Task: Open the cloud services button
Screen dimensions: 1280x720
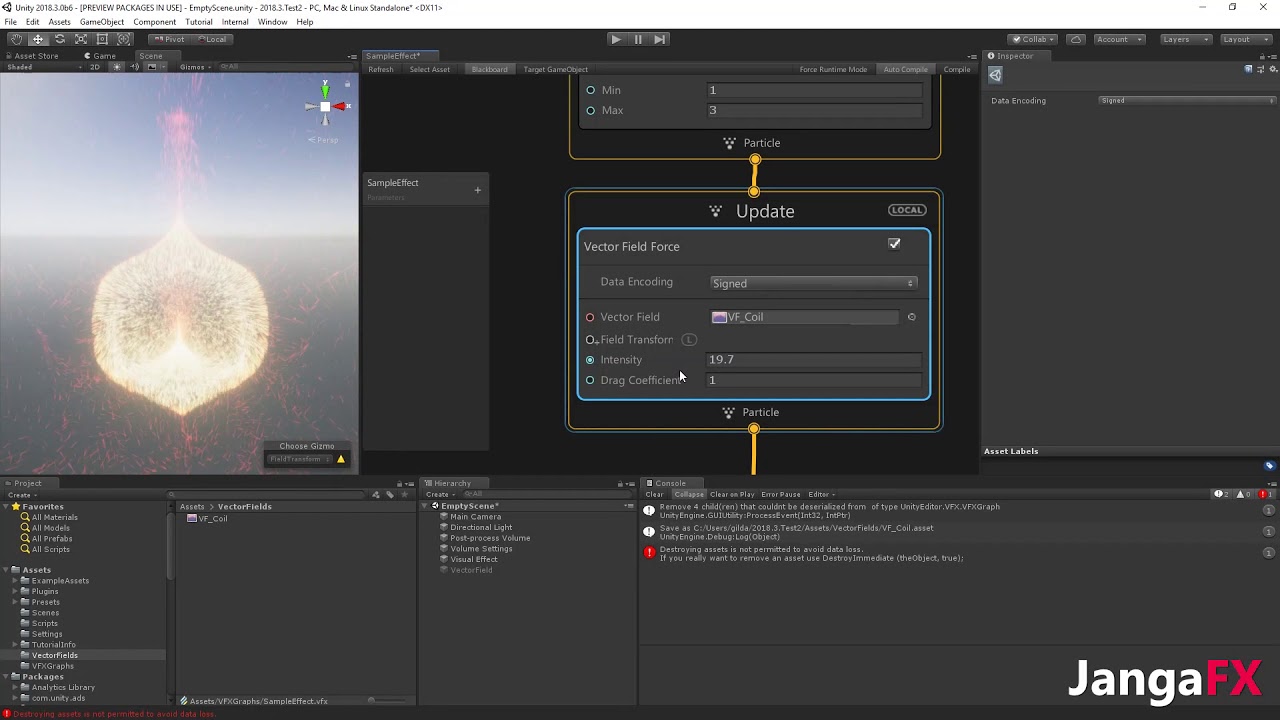Action: click(1076, 39)
